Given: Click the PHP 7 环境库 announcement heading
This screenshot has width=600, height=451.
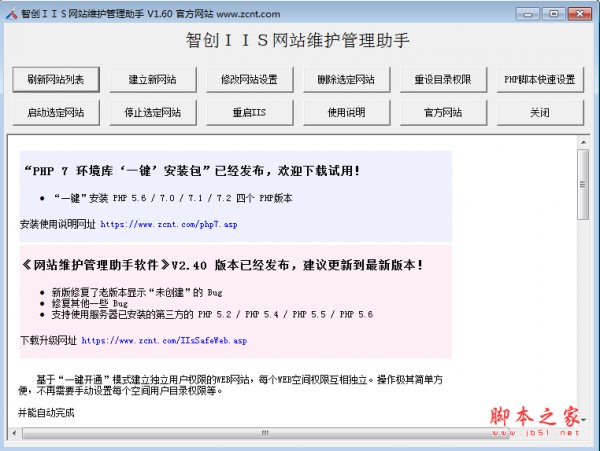Looking at the screenshot, I should (x=192, y=171).
